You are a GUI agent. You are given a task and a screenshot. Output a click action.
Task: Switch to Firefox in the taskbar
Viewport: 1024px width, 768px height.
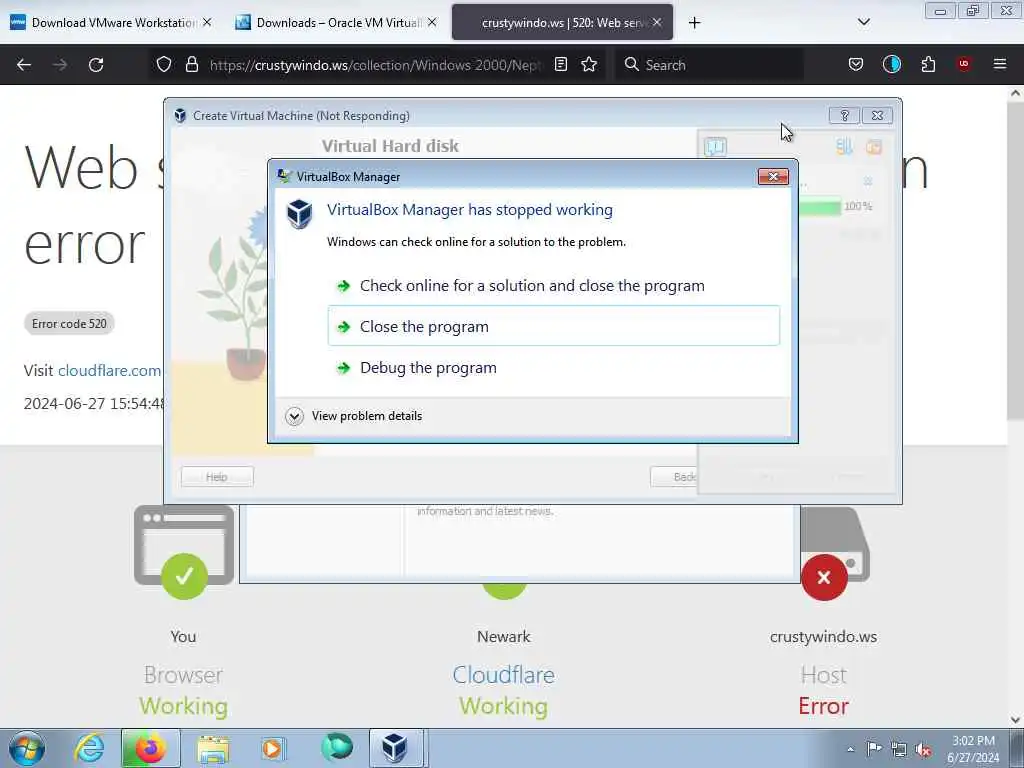150,748
